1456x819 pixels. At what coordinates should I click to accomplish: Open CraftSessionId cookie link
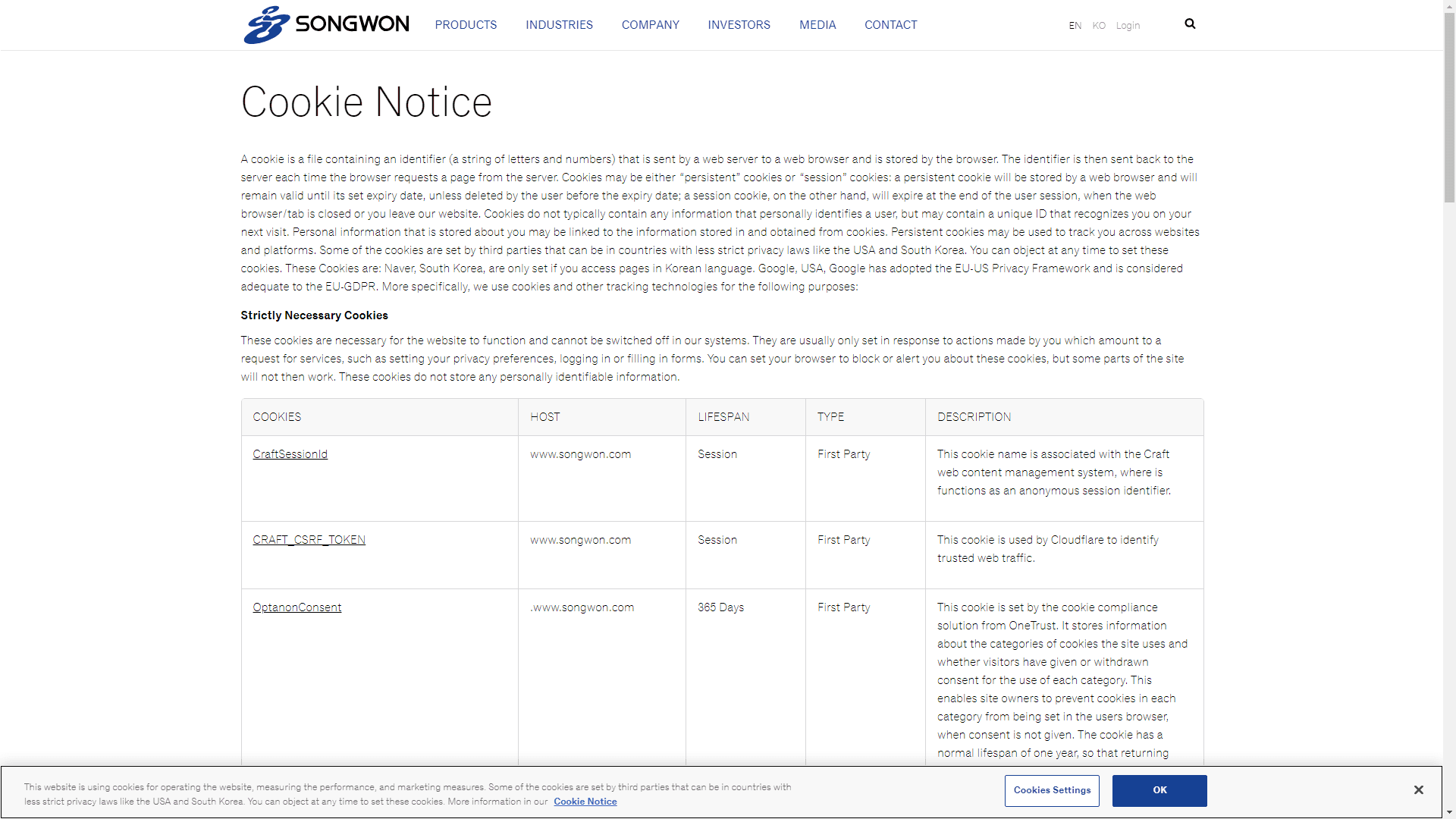coord(290,454)
